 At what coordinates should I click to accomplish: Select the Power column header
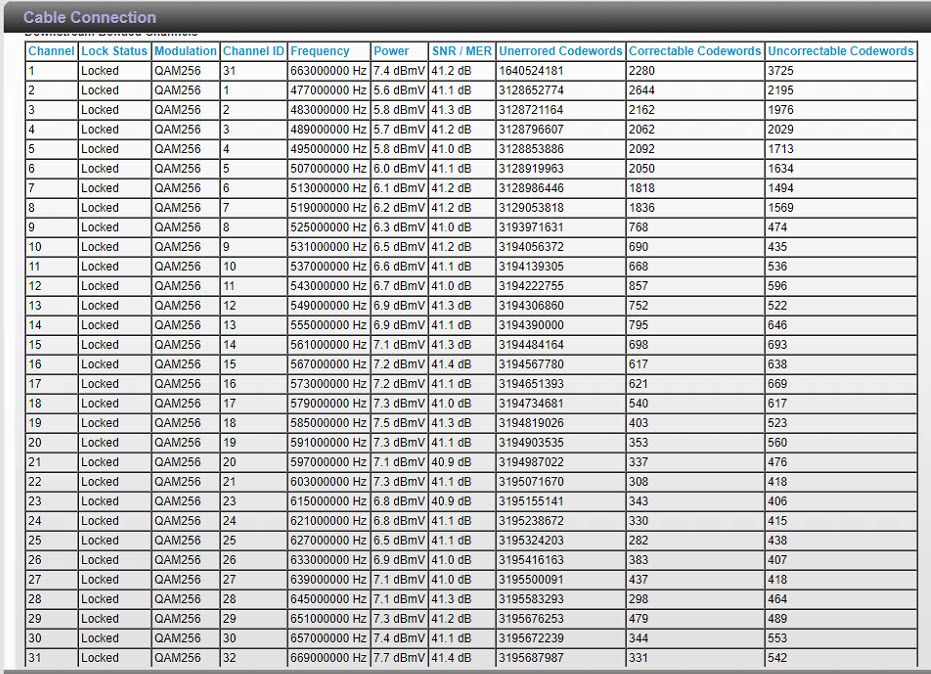tap(391, 51)
